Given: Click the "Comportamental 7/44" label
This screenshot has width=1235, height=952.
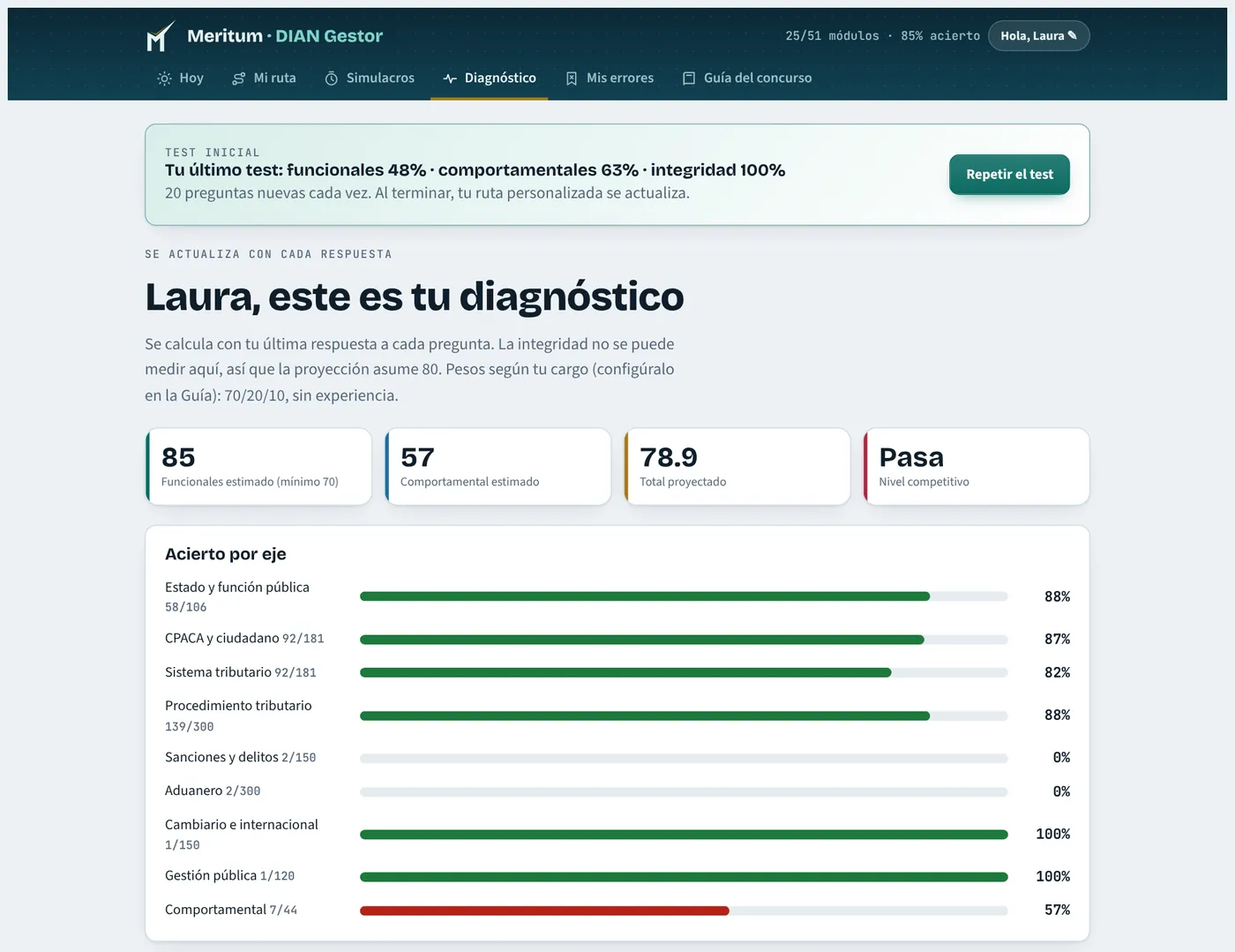Looking at the screenshot, I should [x=231, y=911].
